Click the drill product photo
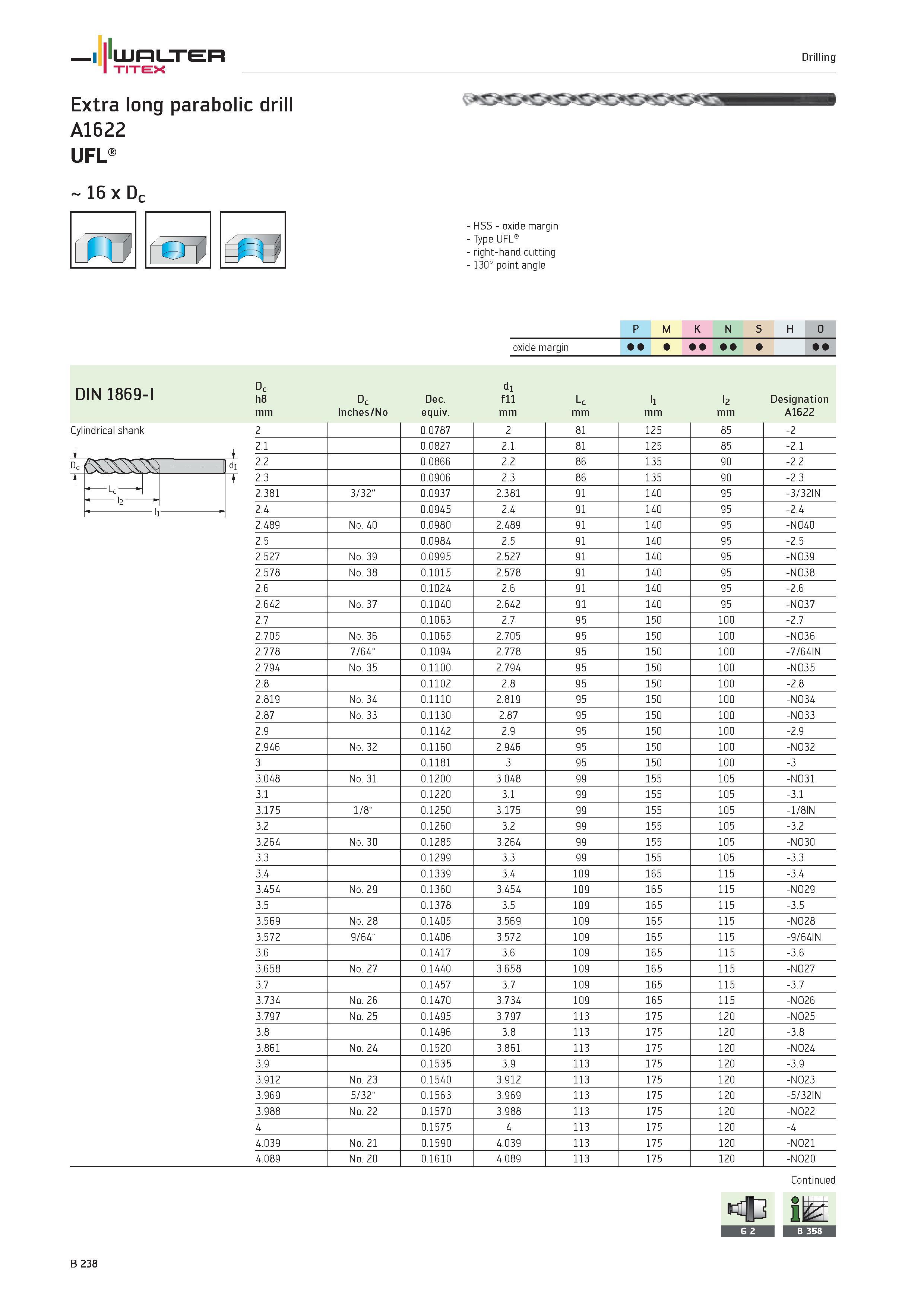 click(649, 100)
